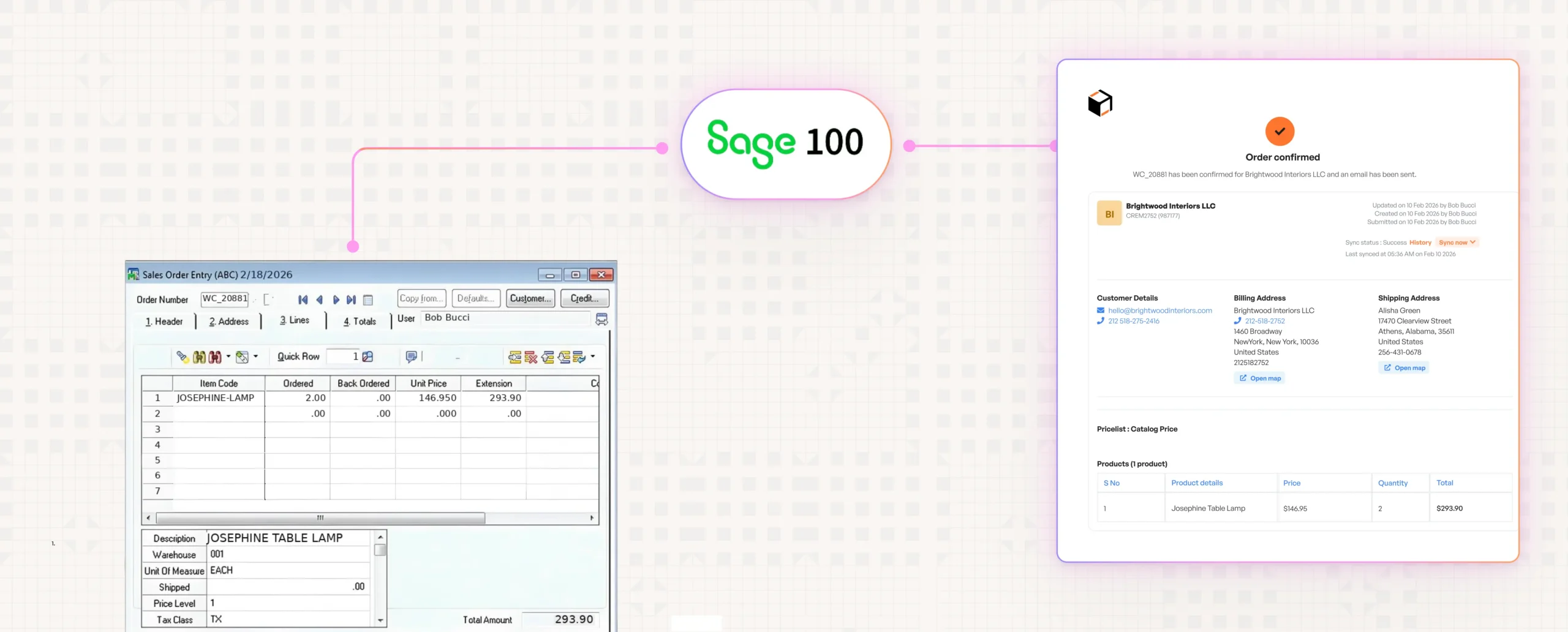Click Open map under Shipping Address

click(x=1404, y=368)
